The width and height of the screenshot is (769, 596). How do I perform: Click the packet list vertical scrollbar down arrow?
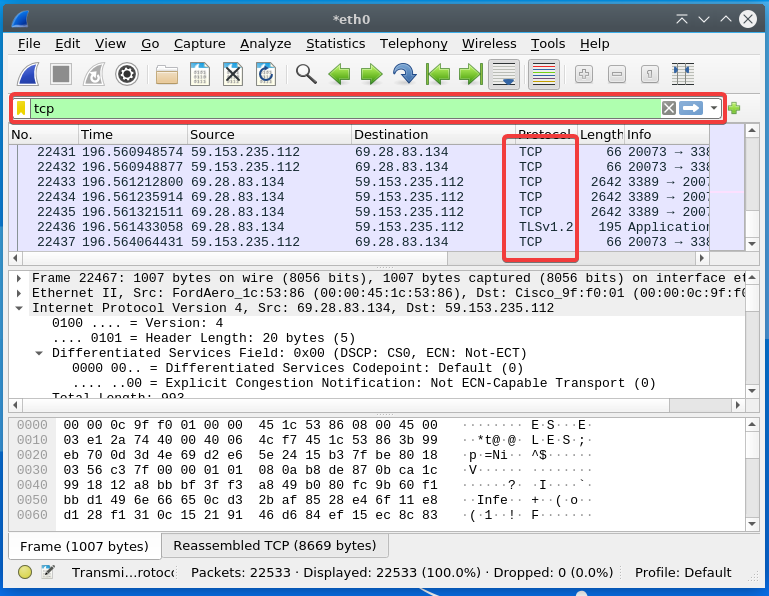[752, 244]
